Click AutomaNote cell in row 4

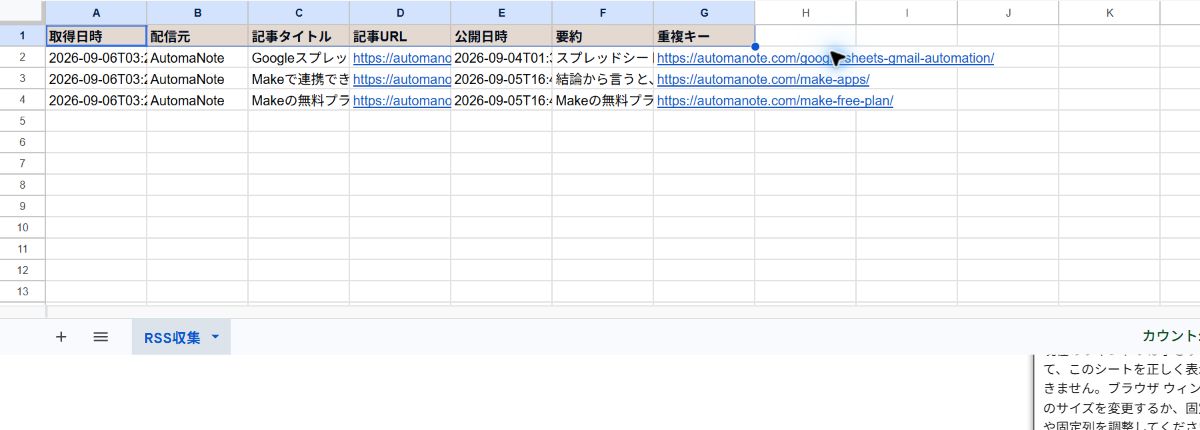(198, 99)
